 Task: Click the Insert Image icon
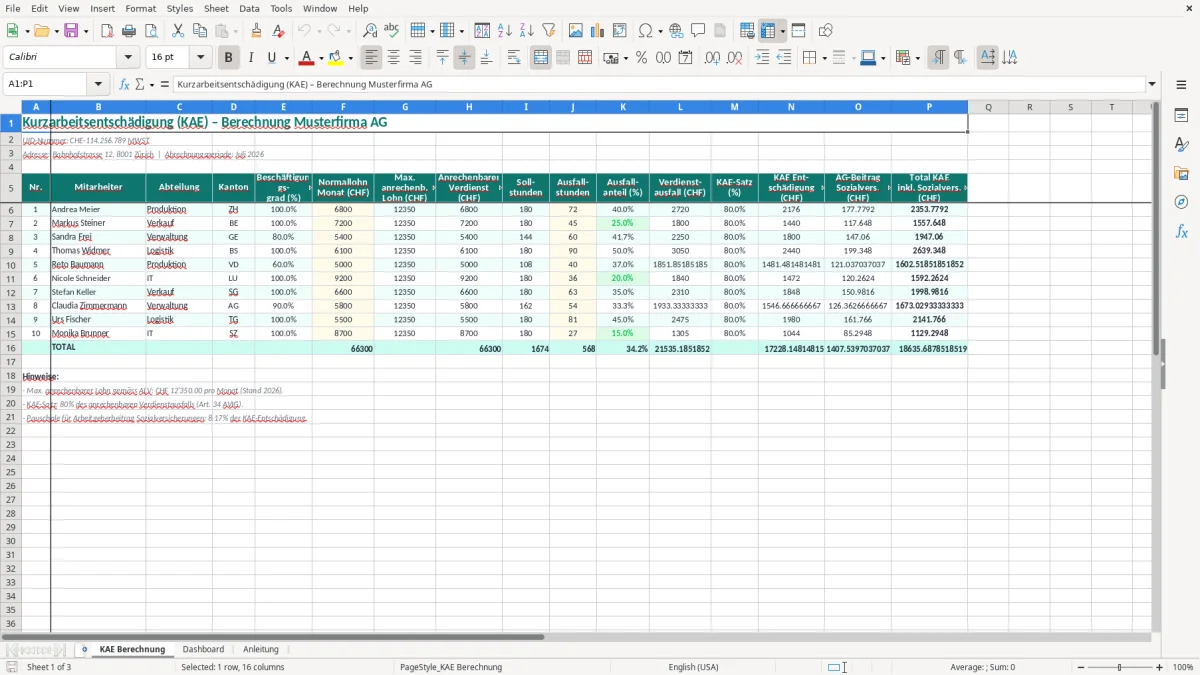point(576,31)
